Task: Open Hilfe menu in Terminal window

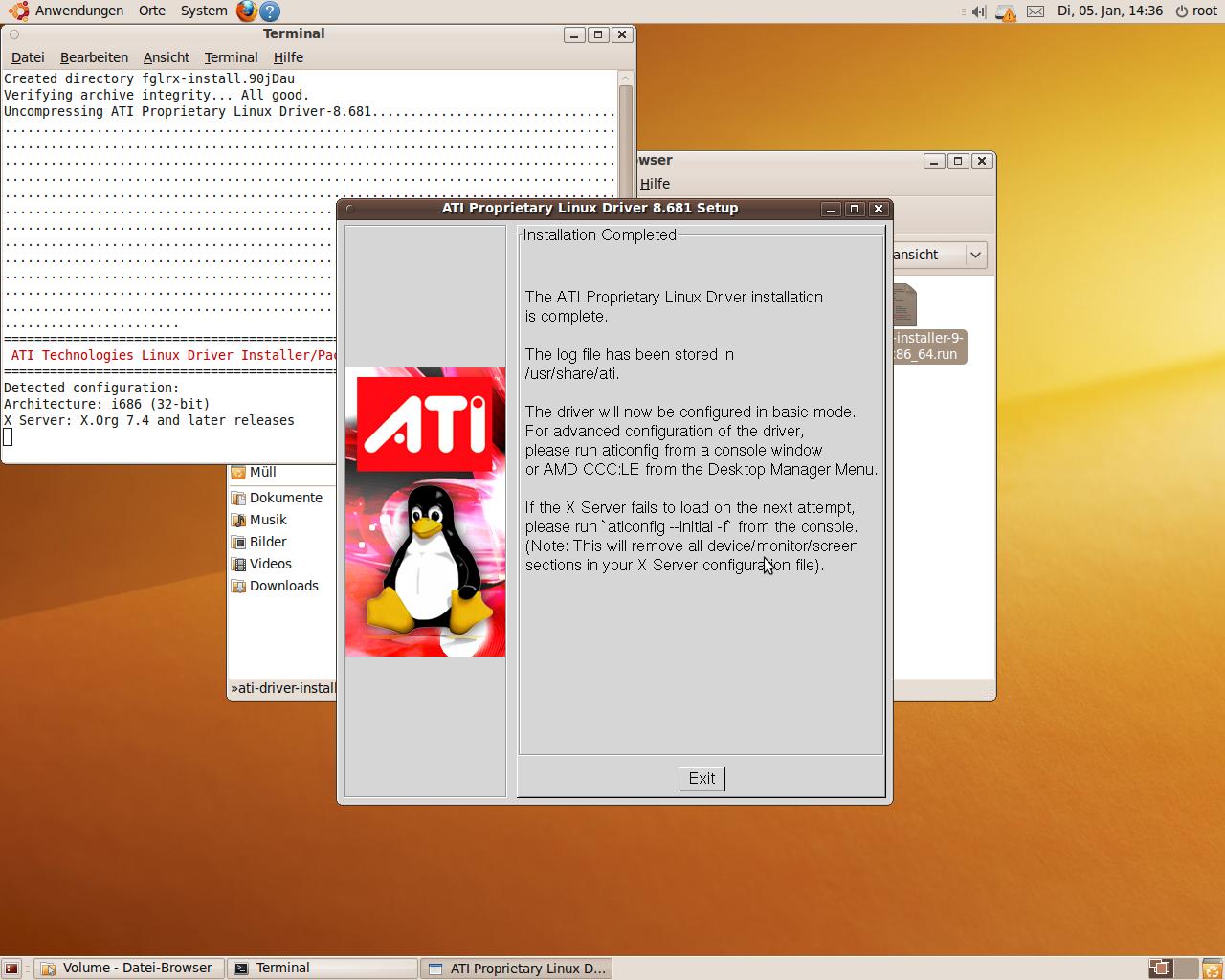Action: [288, 57]
